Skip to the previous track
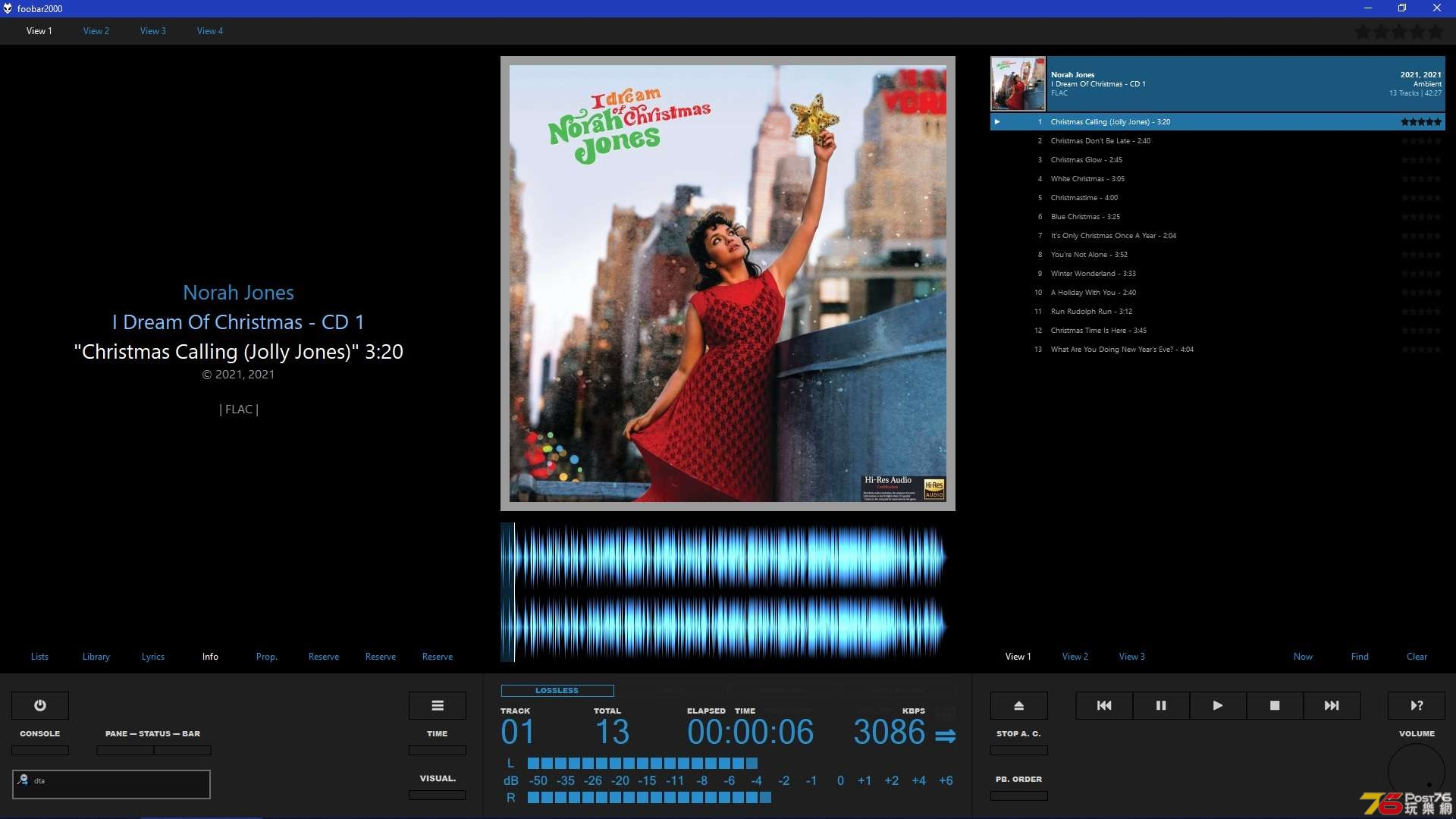Screen dimensions: 1456x819 1104,705
